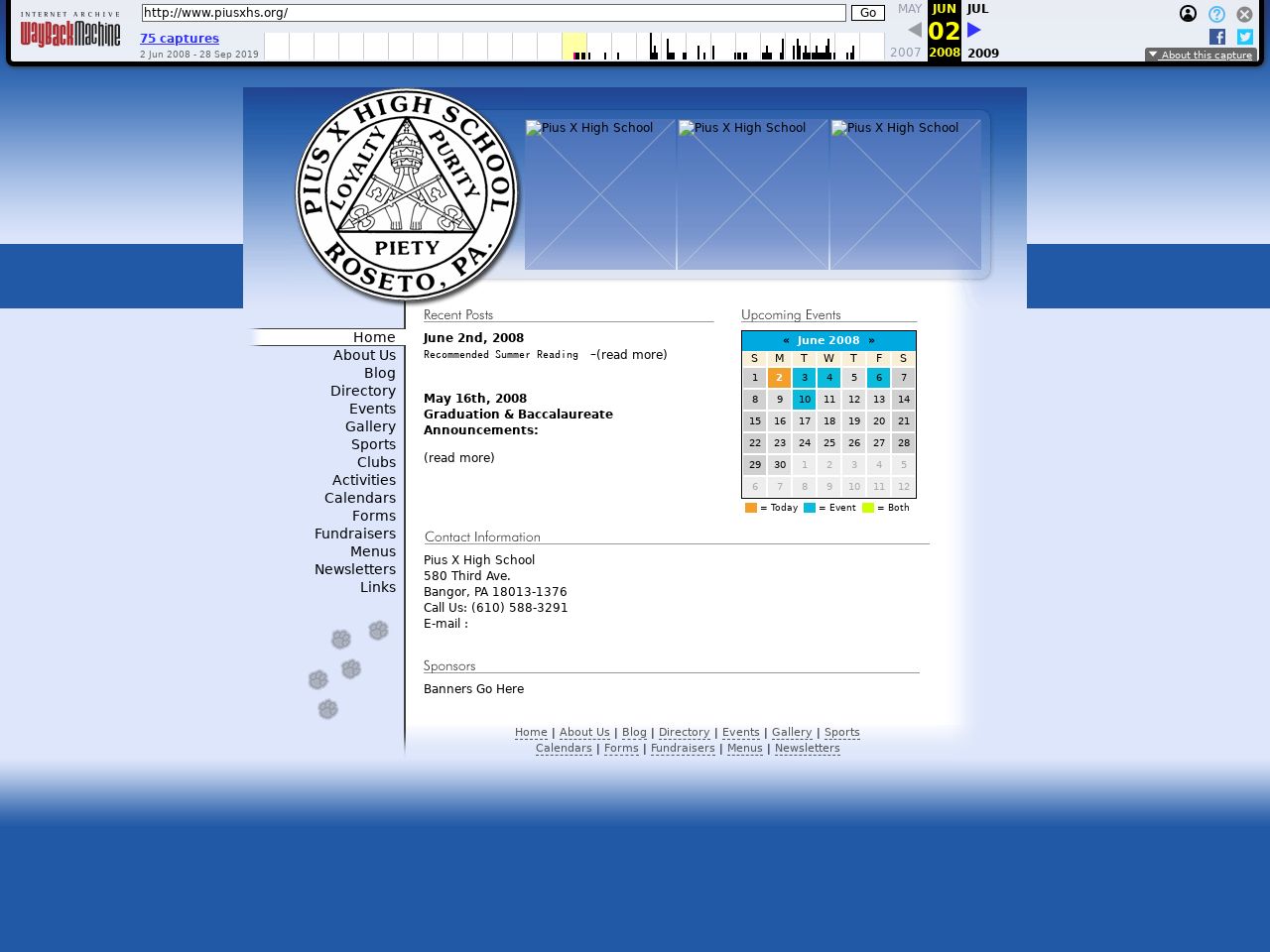Open the Wayback user account icon
This screenshot has height=952, width=1270.
pyautogui.click(x=1188, y=14)
